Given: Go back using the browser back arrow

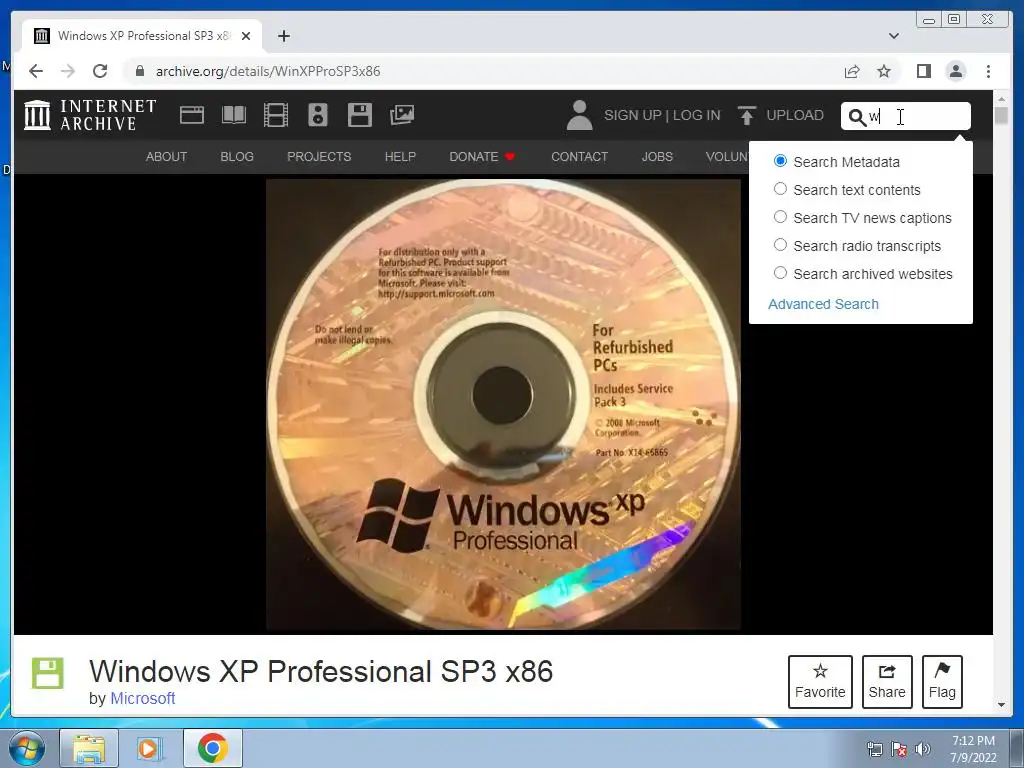Looking at the screenshot, I should click(x=36, y=71).
